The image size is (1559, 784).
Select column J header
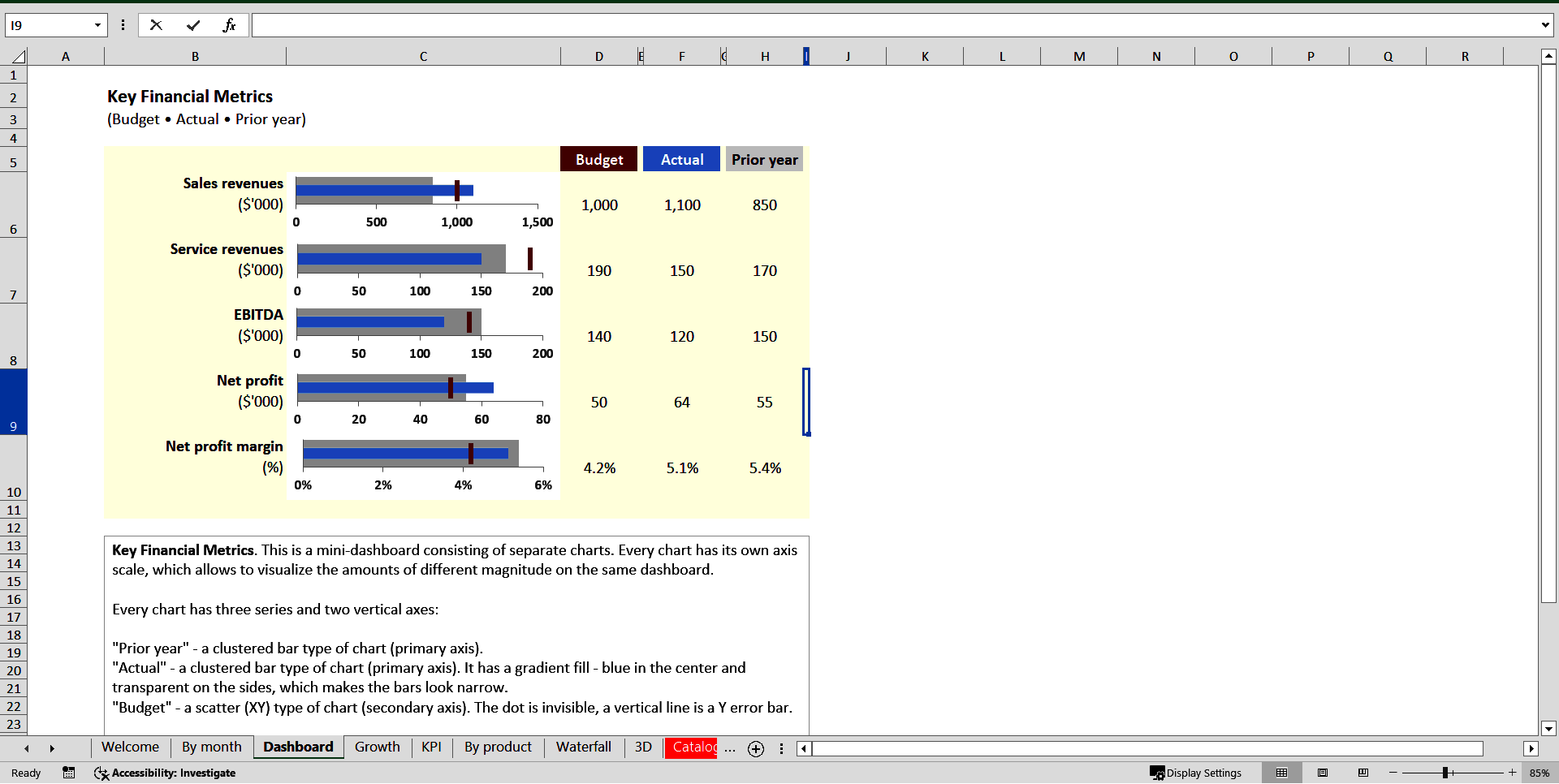point(848,57)
